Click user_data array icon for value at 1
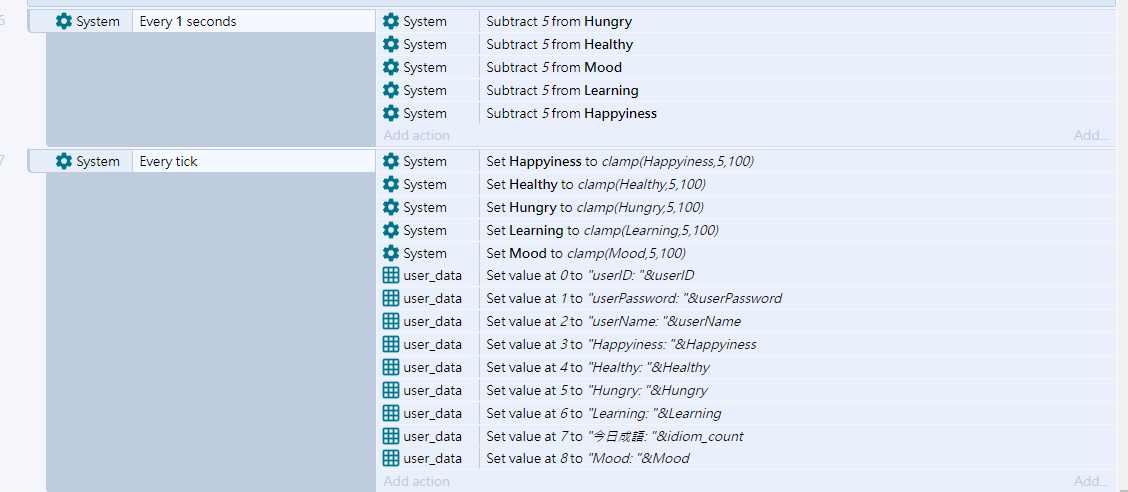This screenshot has height=492, width=1128. [x=391, y=299]
